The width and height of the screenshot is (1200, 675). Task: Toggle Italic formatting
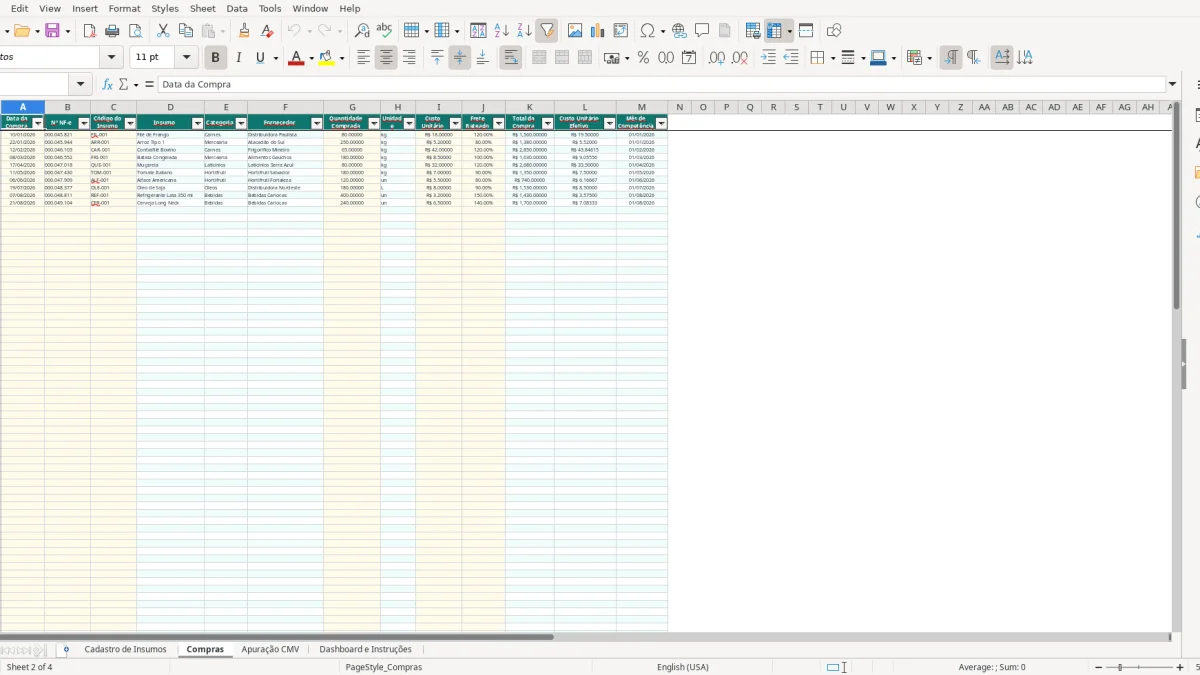(238, 58)
